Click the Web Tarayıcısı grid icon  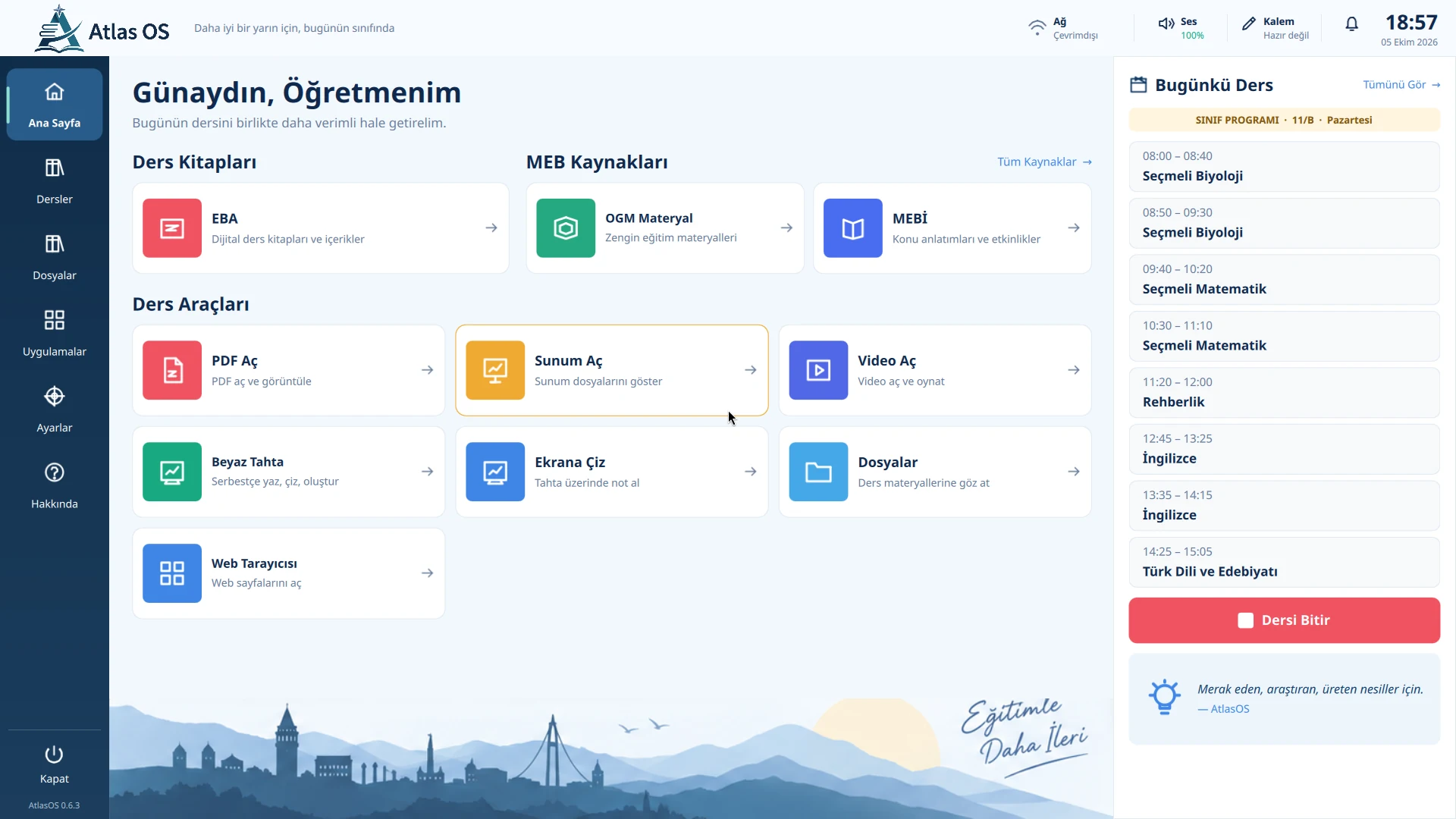point(172,573)
